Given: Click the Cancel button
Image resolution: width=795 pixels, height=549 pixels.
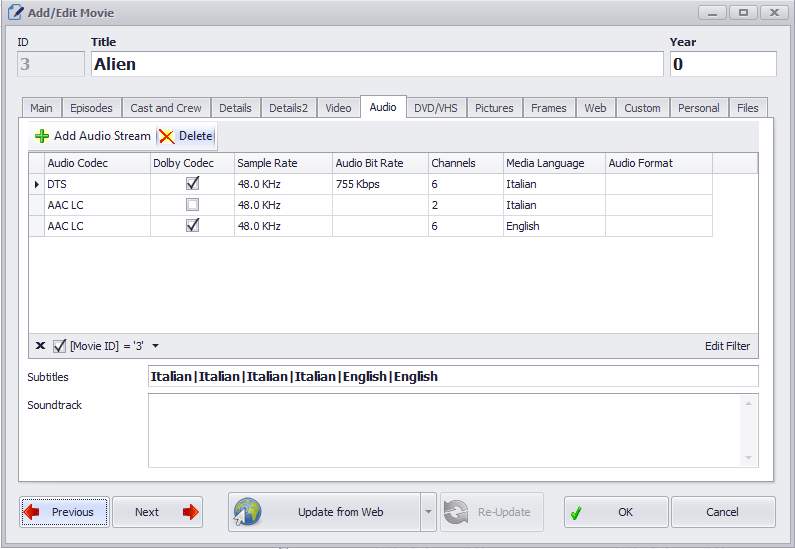Looking at the screenshot, I should pyautogui.click(x=722, y=512).
